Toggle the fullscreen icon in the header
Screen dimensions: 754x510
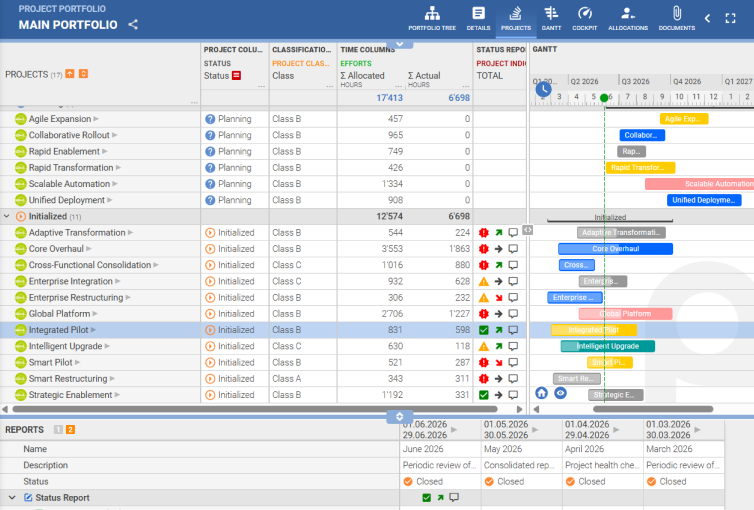click(730, 19)
